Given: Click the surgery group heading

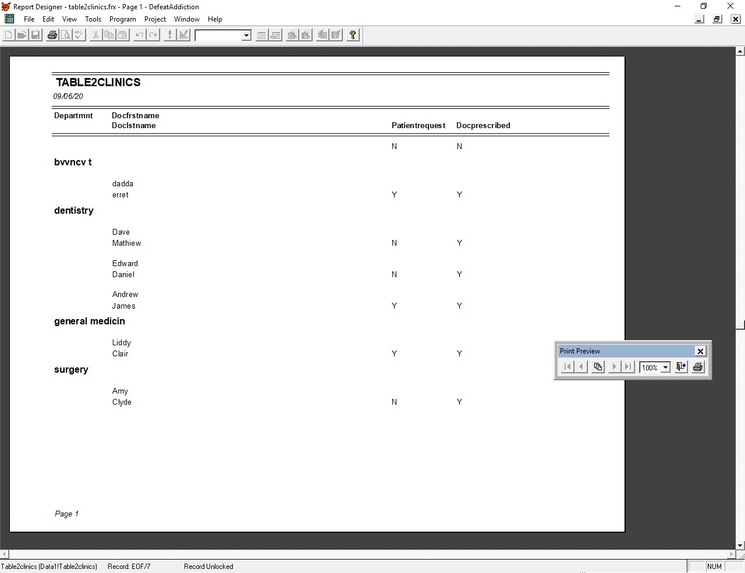Looking at the screenshot, I should pos(71,370).
